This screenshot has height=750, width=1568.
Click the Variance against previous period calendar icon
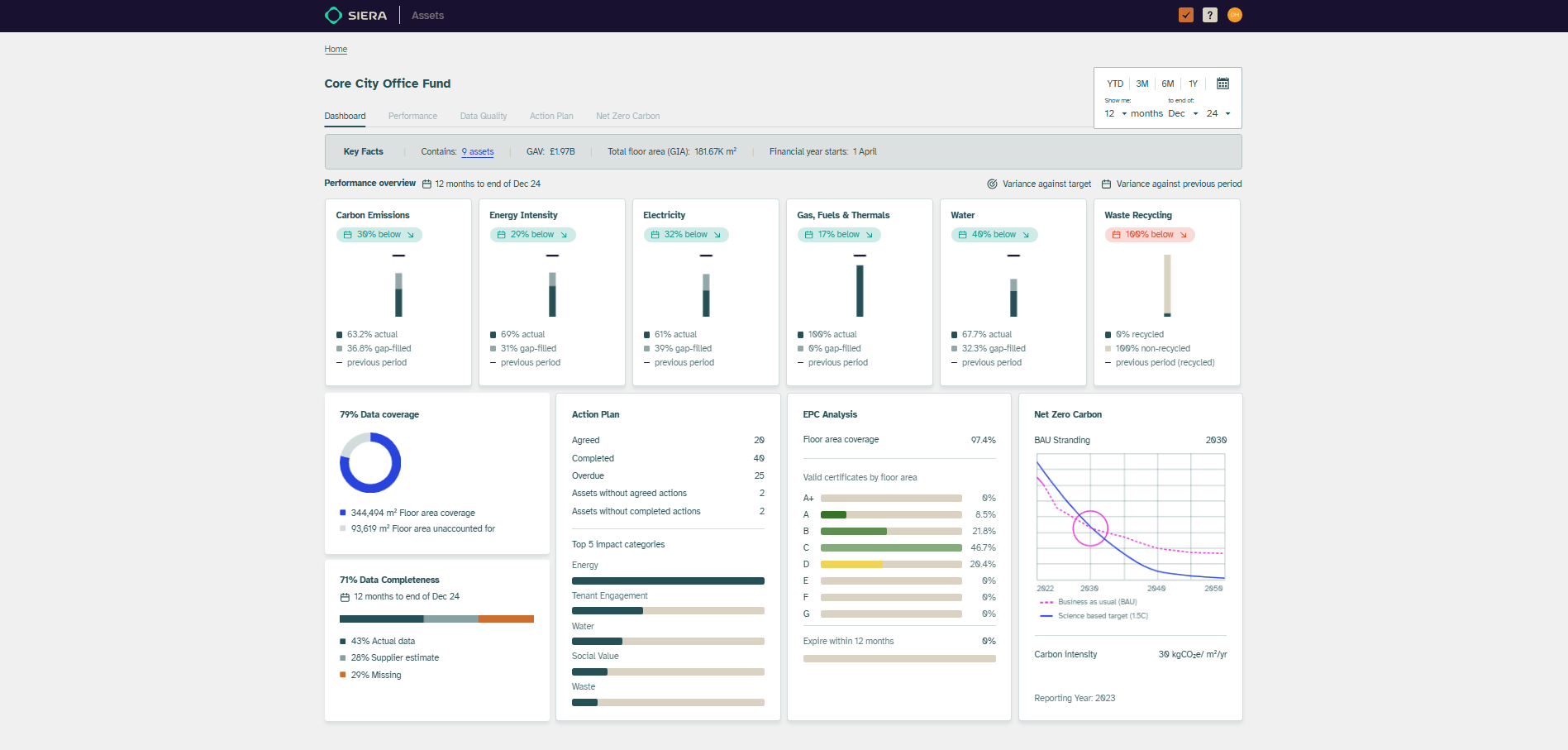pos(1106,184)
